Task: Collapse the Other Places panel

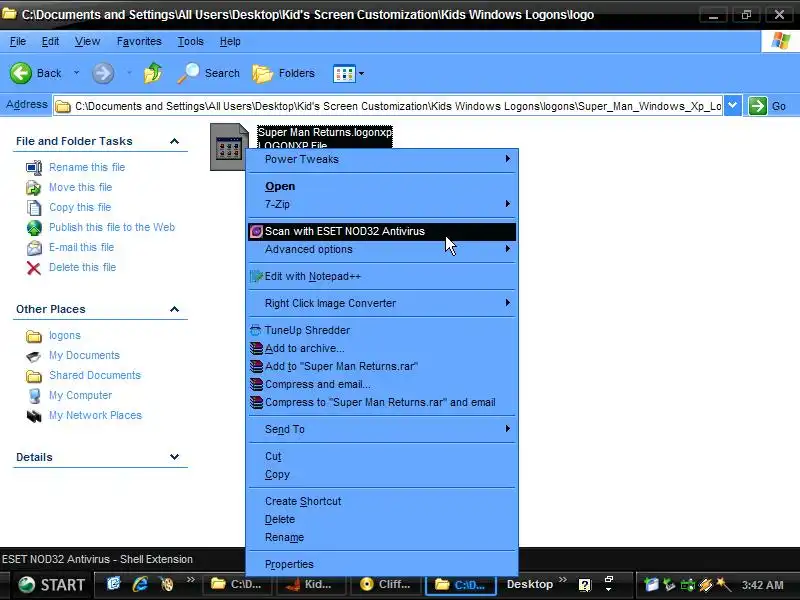Action: tap(174, 309)
